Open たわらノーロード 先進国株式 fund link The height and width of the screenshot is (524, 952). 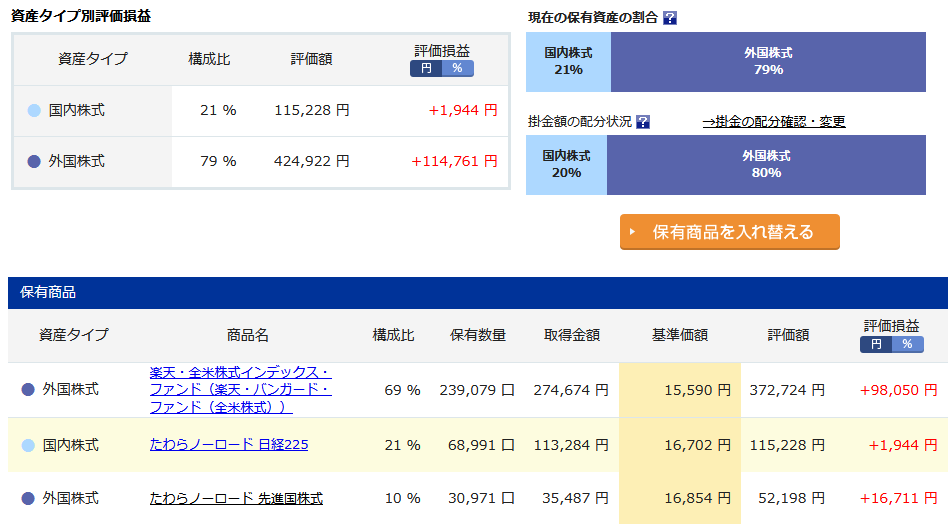point(236,498)
